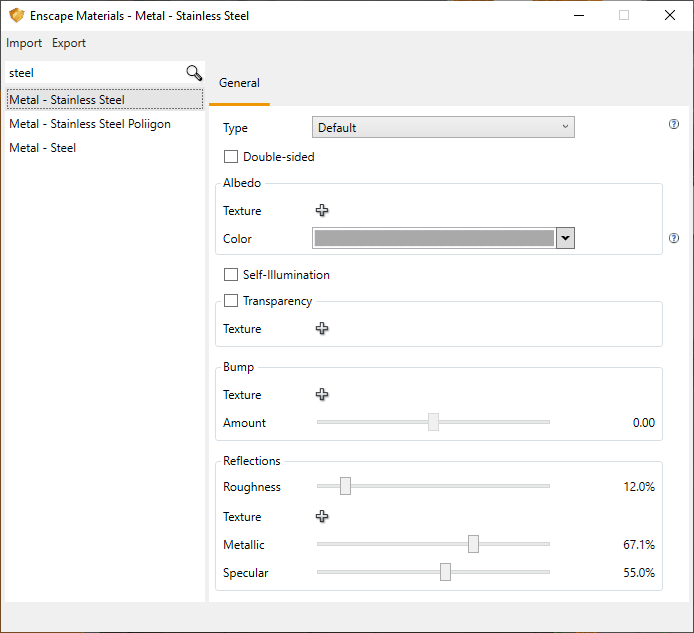Enable the Transparency checkbox

[x=231, y=301]
